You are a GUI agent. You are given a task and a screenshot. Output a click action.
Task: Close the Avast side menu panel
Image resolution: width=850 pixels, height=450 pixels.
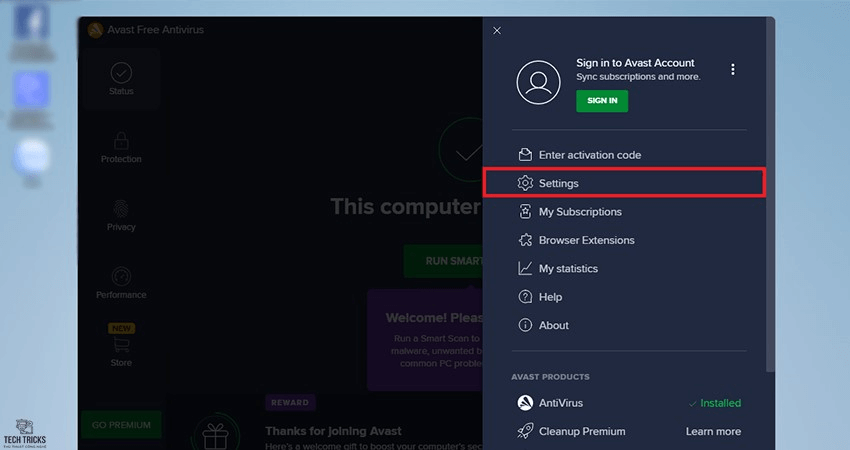point(497,31)
